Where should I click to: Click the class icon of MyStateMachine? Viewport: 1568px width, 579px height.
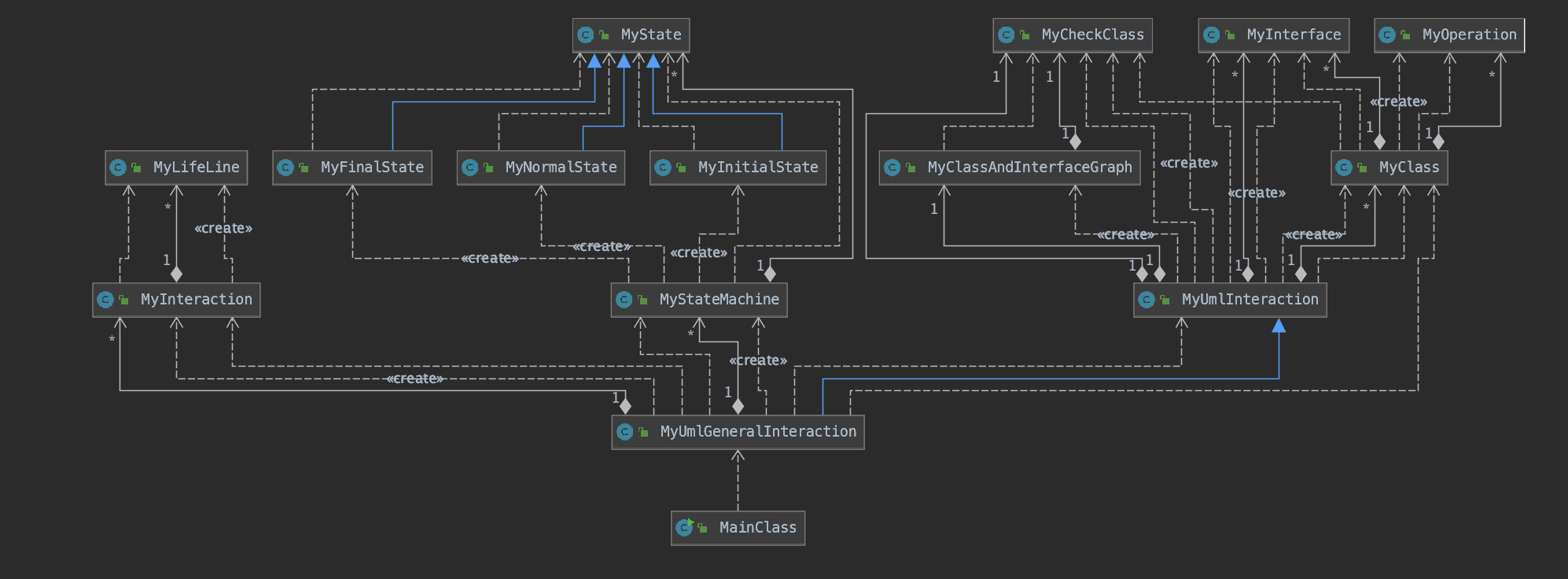click(624, 300)
